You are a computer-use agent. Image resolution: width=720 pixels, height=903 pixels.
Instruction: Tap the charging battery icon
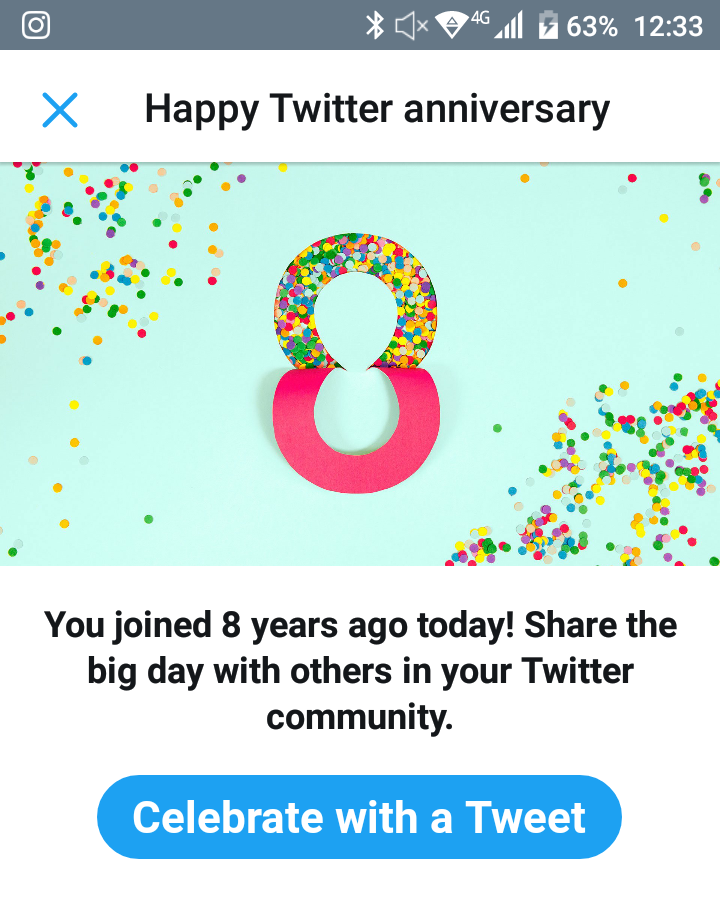[548, 25]
